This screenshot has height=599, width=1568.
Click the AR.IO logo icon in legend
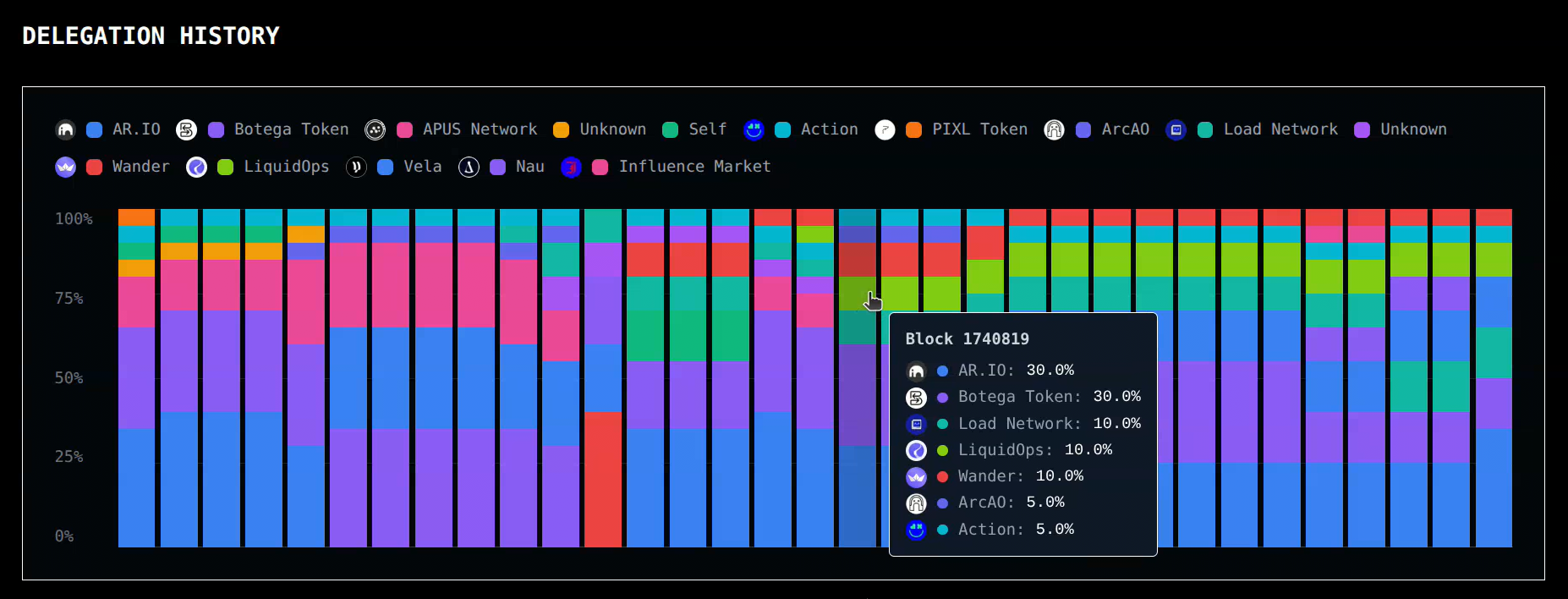65,129
